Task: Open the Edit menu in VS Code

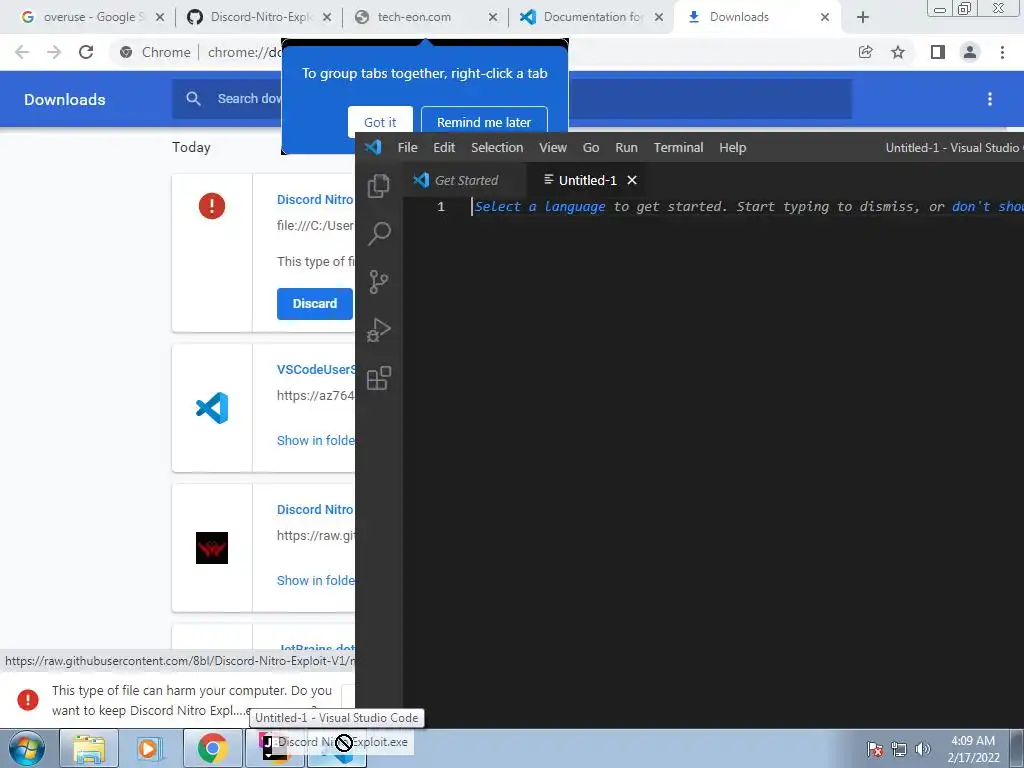Action: point(444,148)
